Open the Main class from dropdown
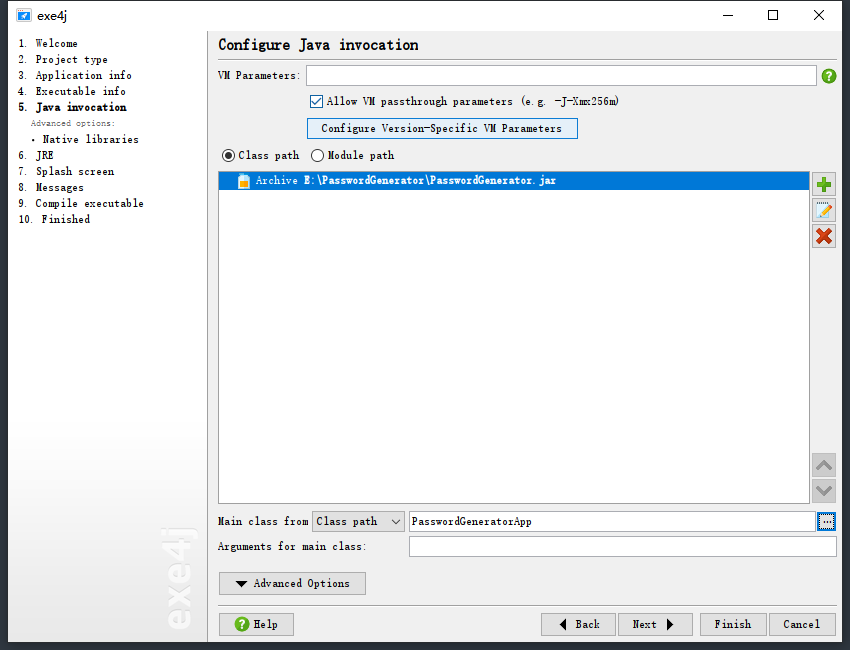 pos(358,522)
